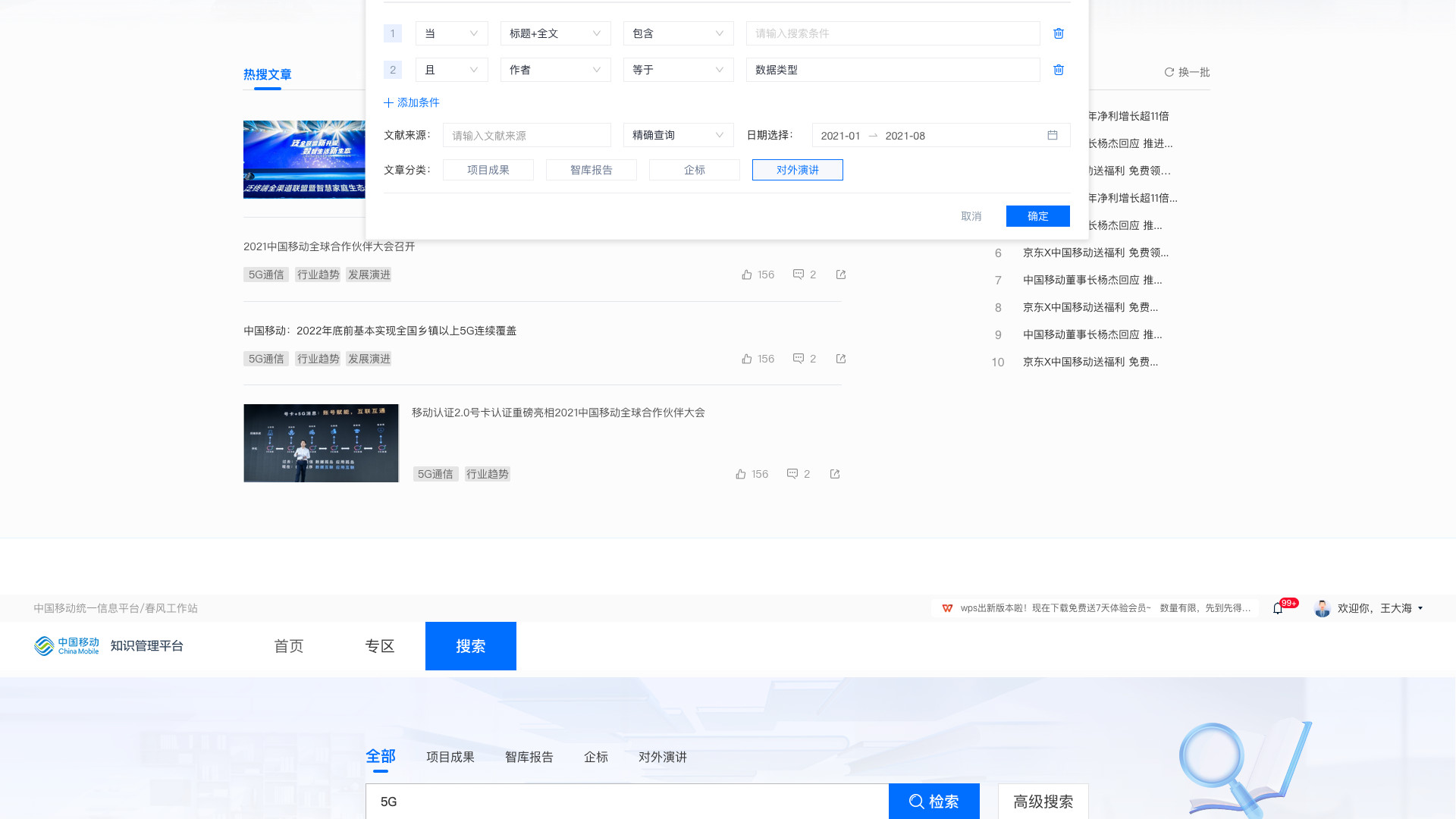This screenshot has width=1456, height=819.
Task: Toggle the 项目成果 category filter
Action: [x=488, y=169]
